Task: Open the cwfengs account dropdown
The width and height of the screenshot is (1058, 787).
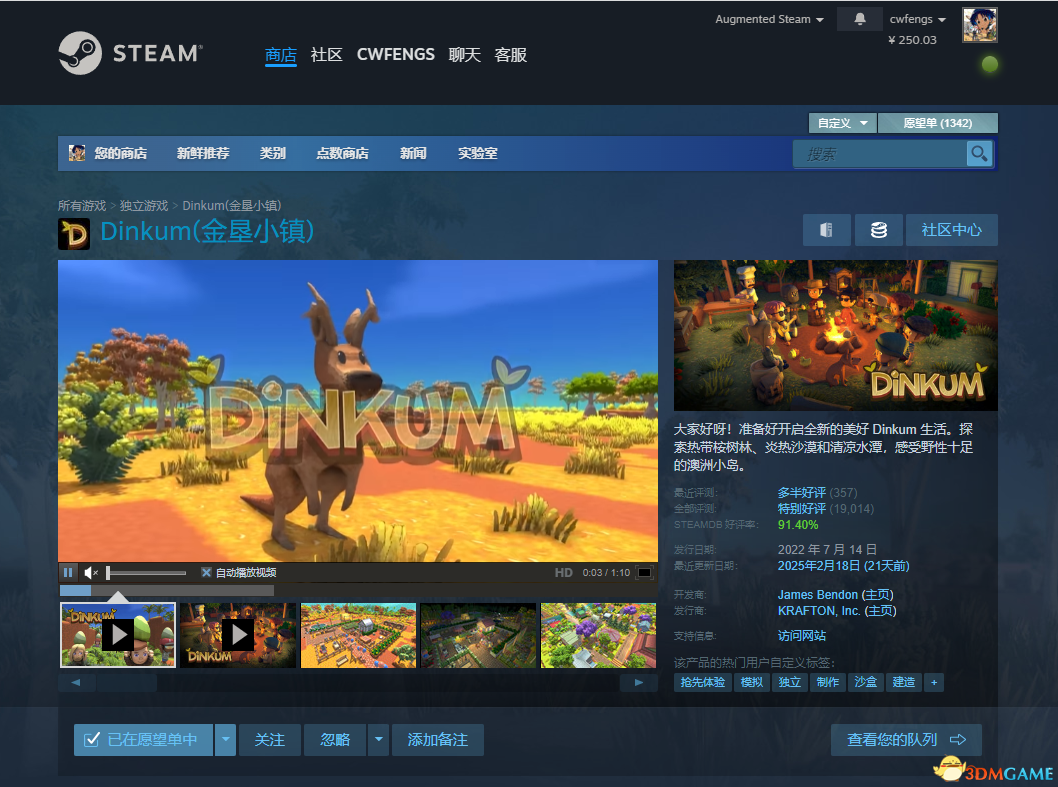Action: [x=918, y=20]
